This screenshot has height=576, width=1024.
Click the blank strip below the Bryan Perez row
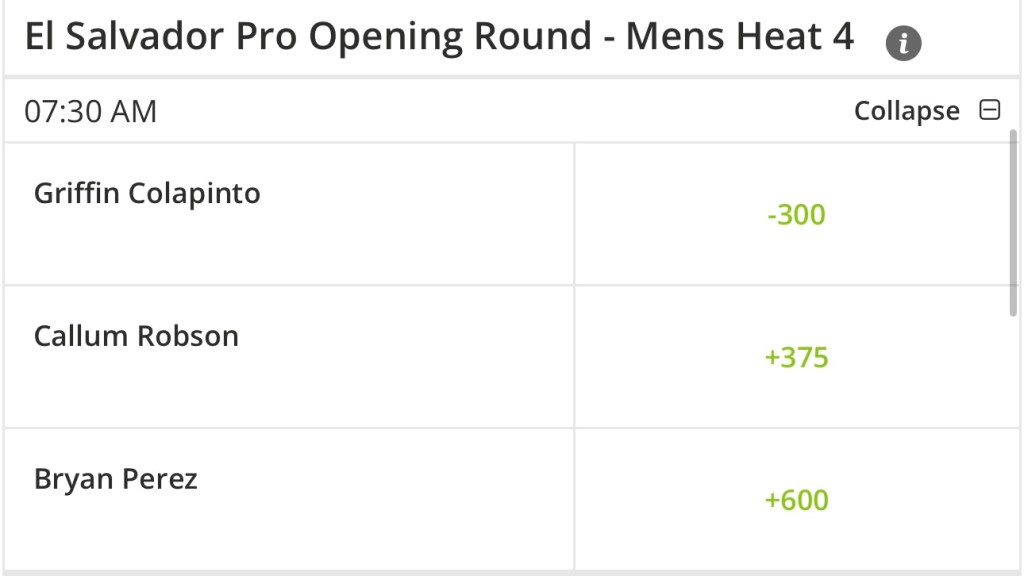(500, 573)
